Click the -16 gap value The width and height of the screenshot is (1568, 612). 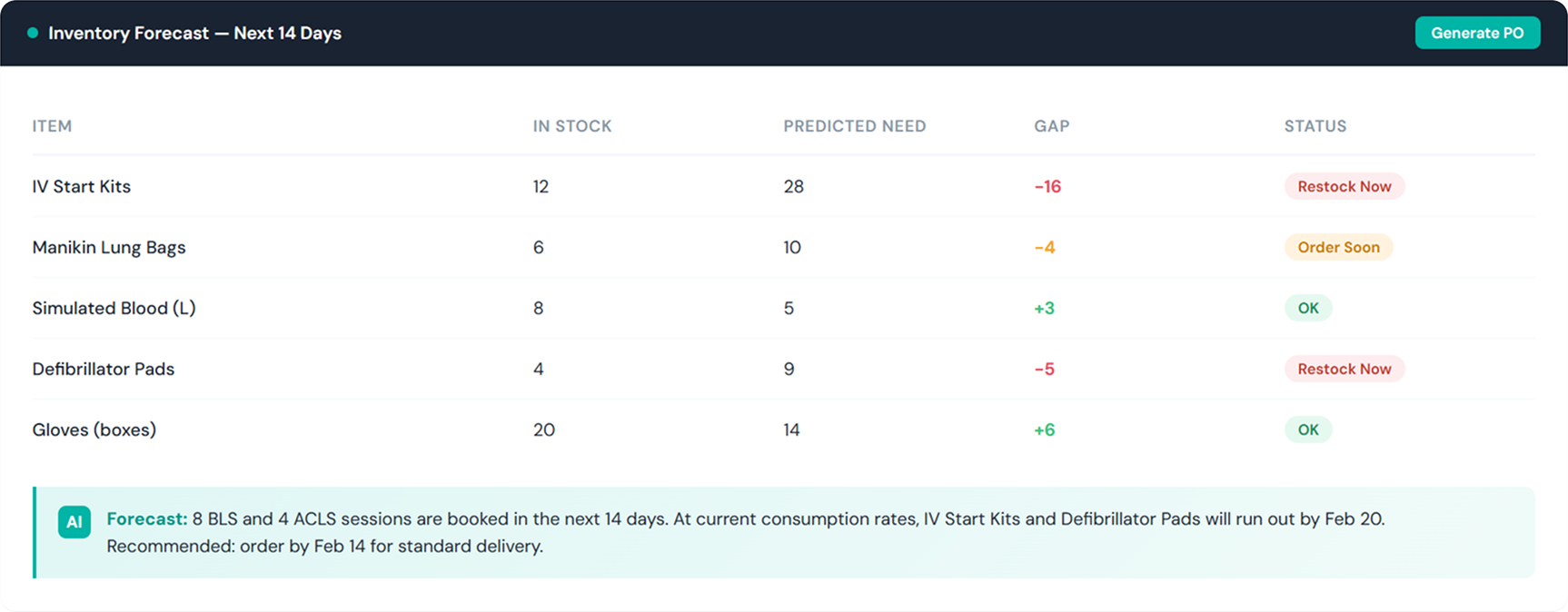pyautogui.click(x=1047, y=186)
